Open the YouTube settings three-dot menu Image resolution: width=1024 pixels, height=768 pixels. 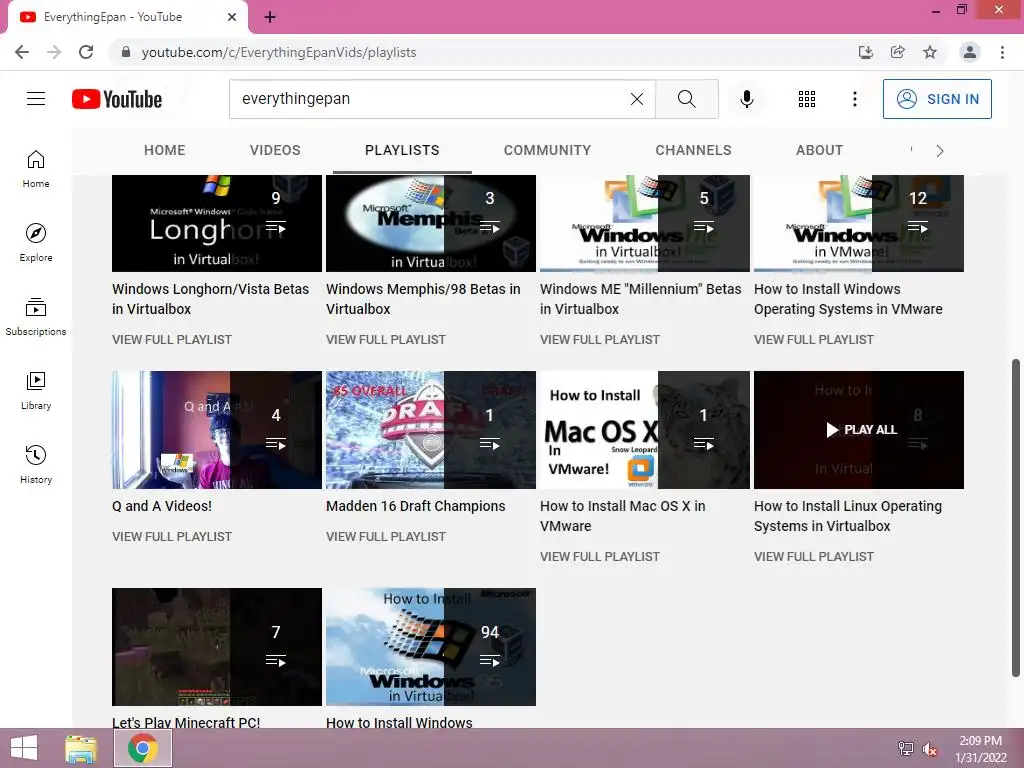[854, 99]
